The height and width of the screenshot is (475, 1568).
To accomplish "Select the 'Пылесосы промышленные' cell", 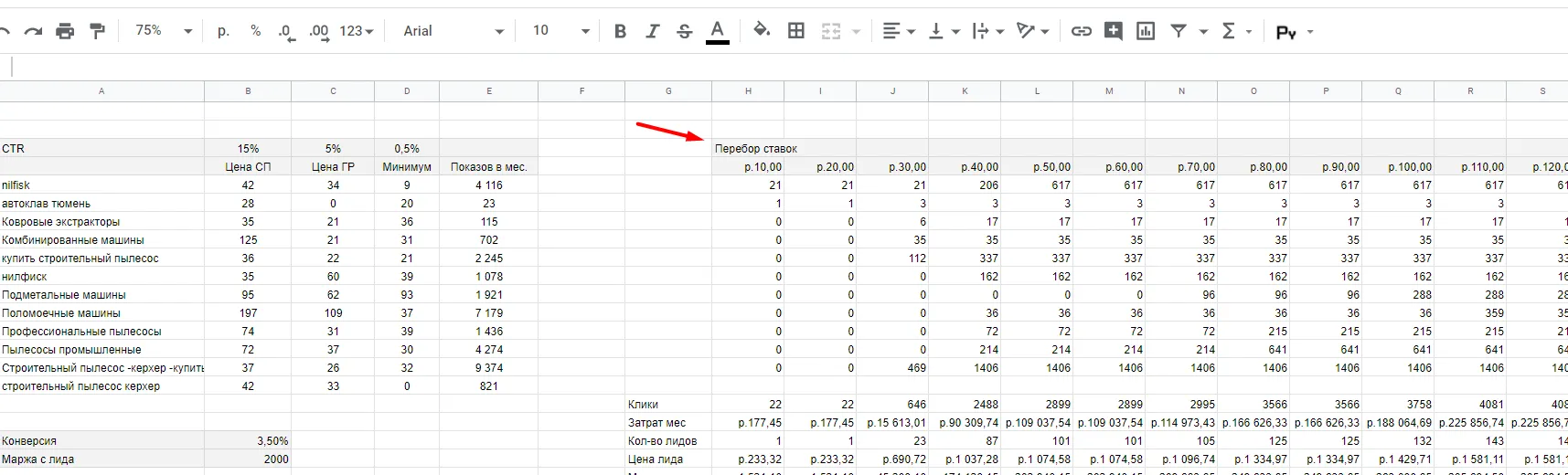I will [101, 349].
